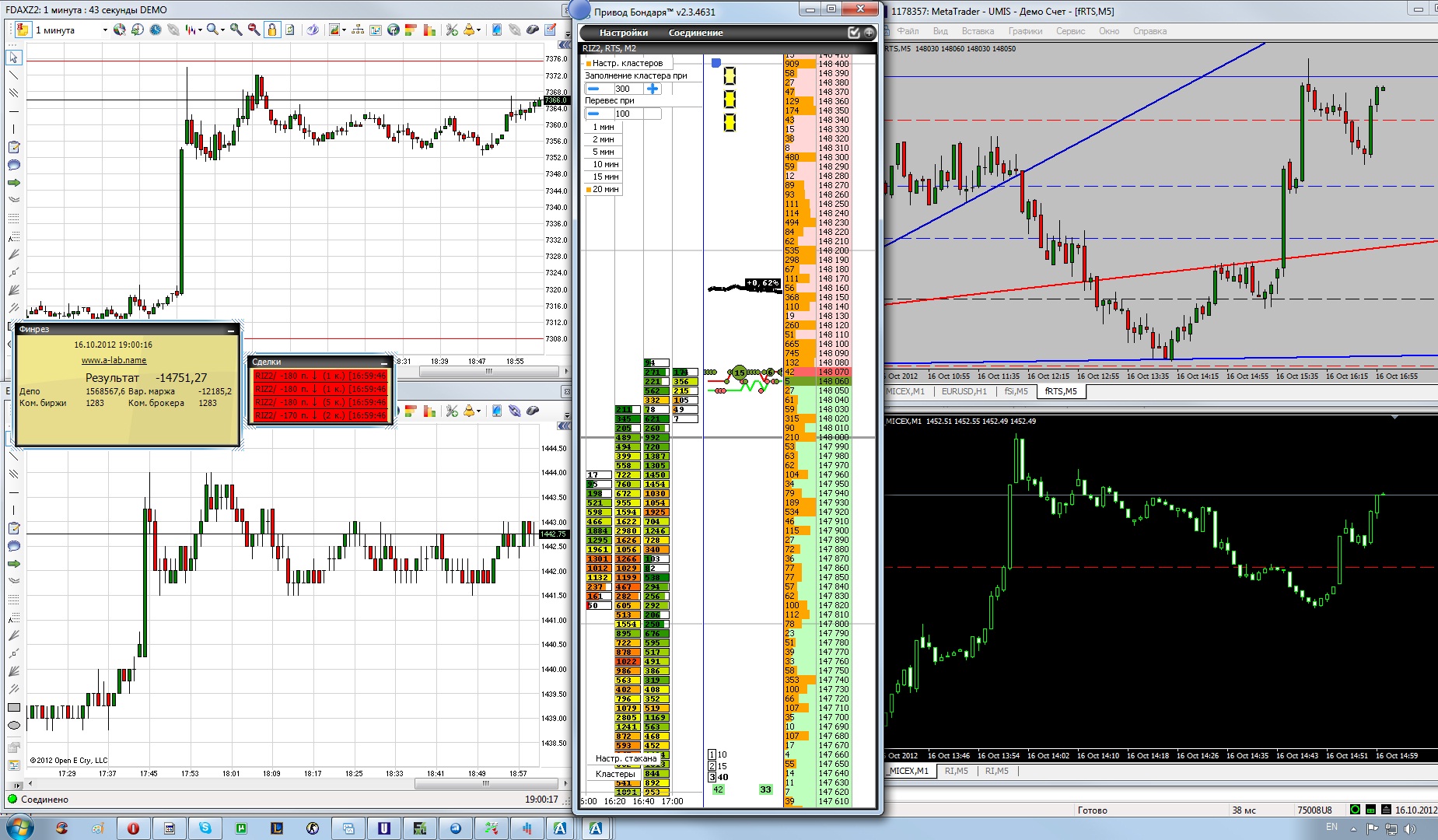The image size is (1438, 840).
Task: Click the green globe icon in toolbar
Action: pos(394,30)
